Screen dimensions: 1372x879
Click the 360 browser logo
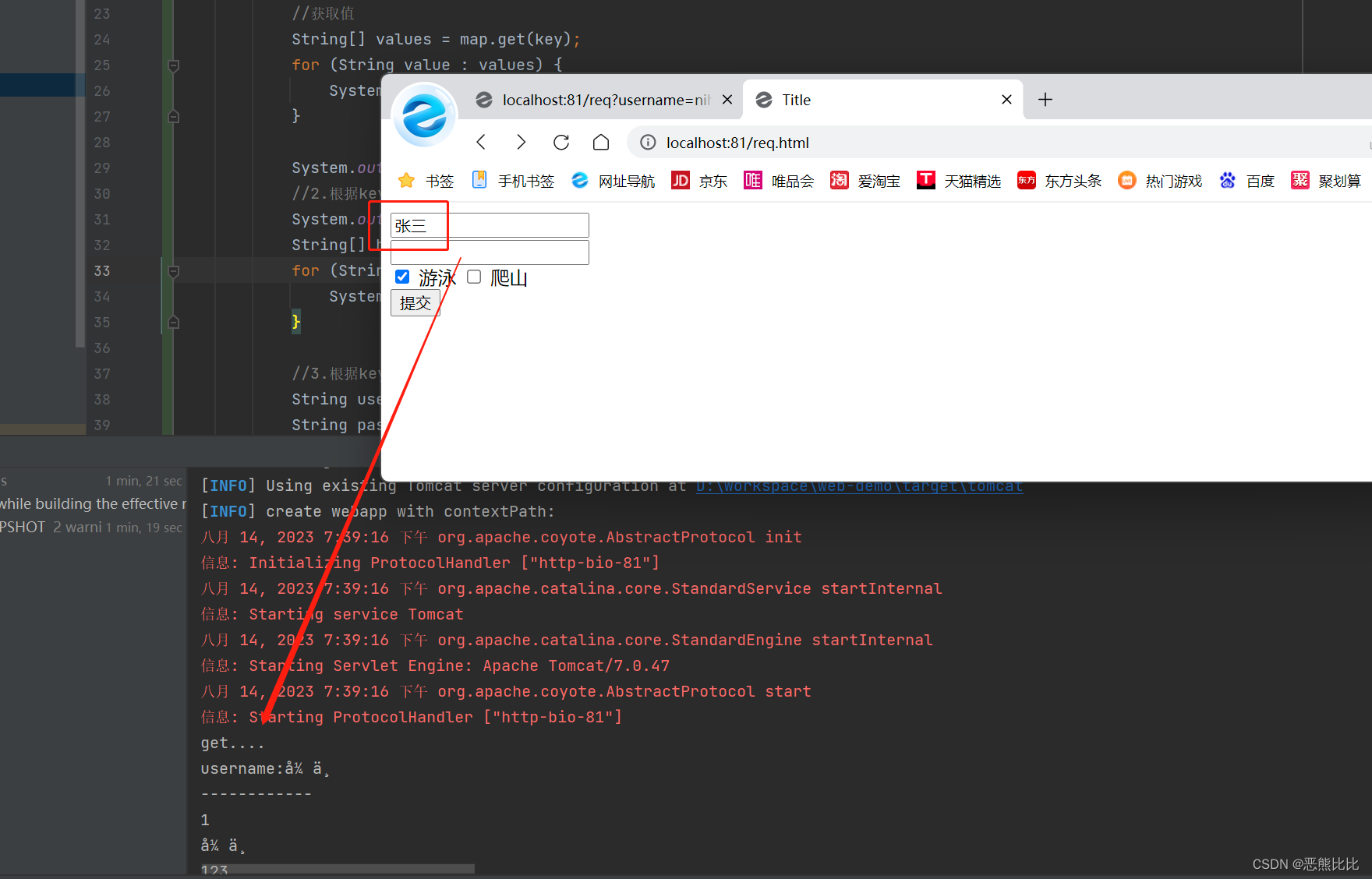424,115
